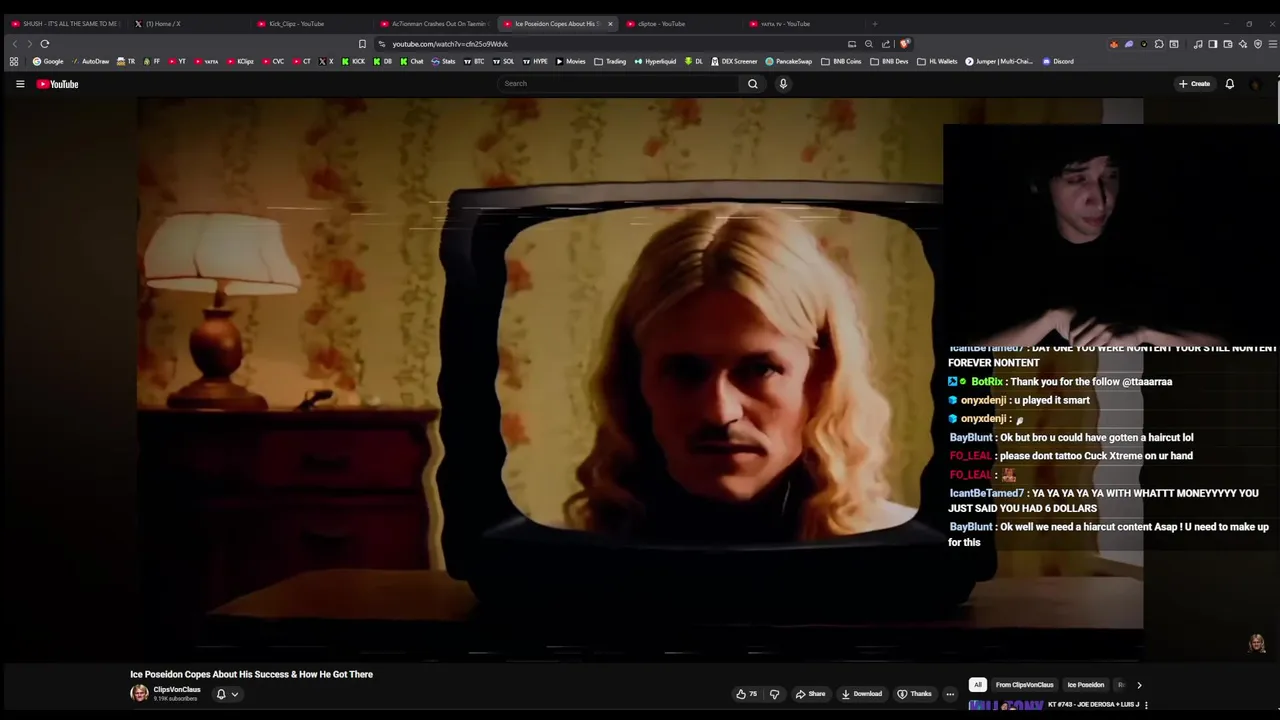1280x720 pixels.
Task: Go to the YouTube home logo
Action: [x=57, y=84]
